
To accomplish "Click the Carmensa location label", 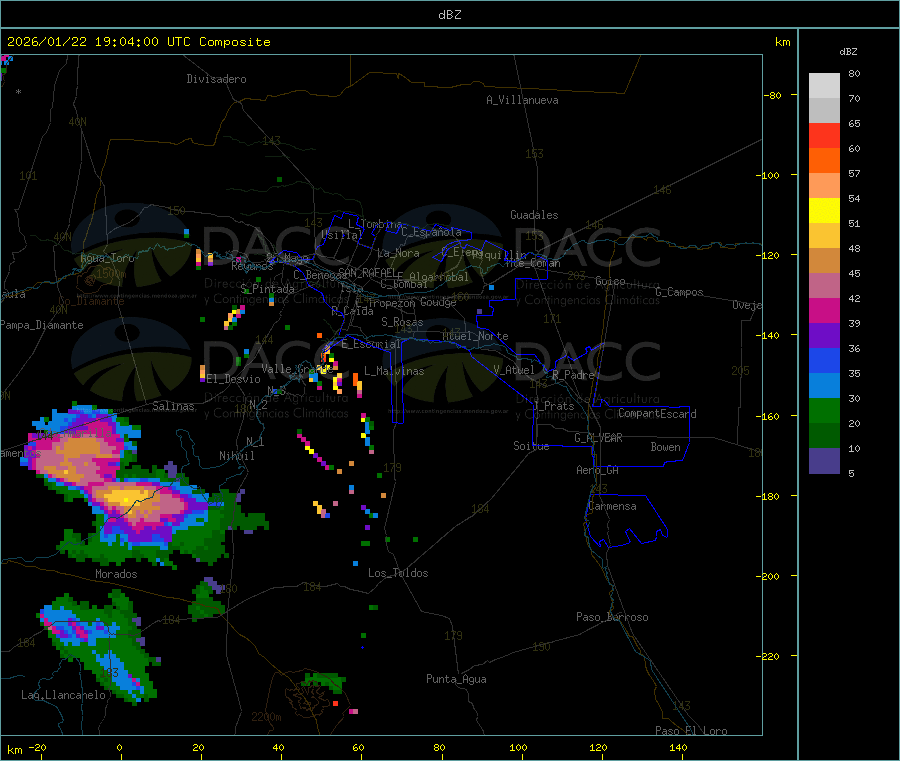I will 612,506.
